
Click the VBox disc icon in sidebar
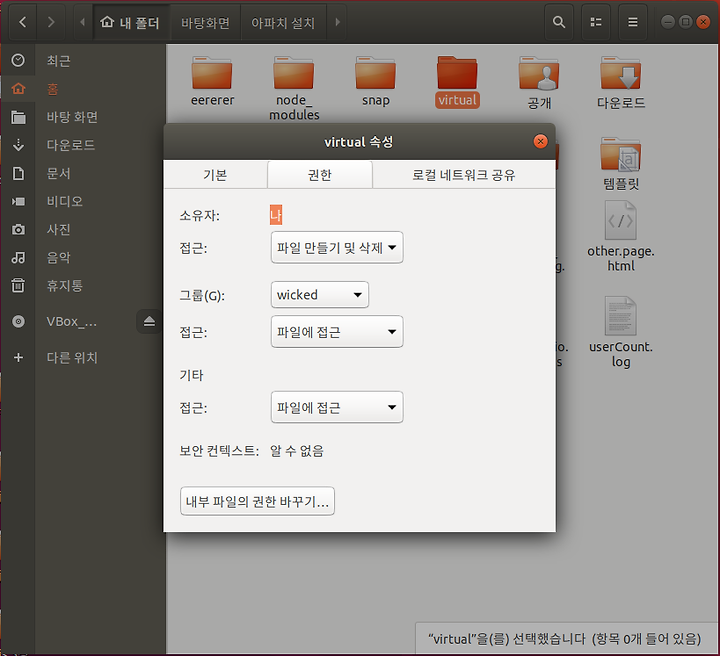point(18,321)
